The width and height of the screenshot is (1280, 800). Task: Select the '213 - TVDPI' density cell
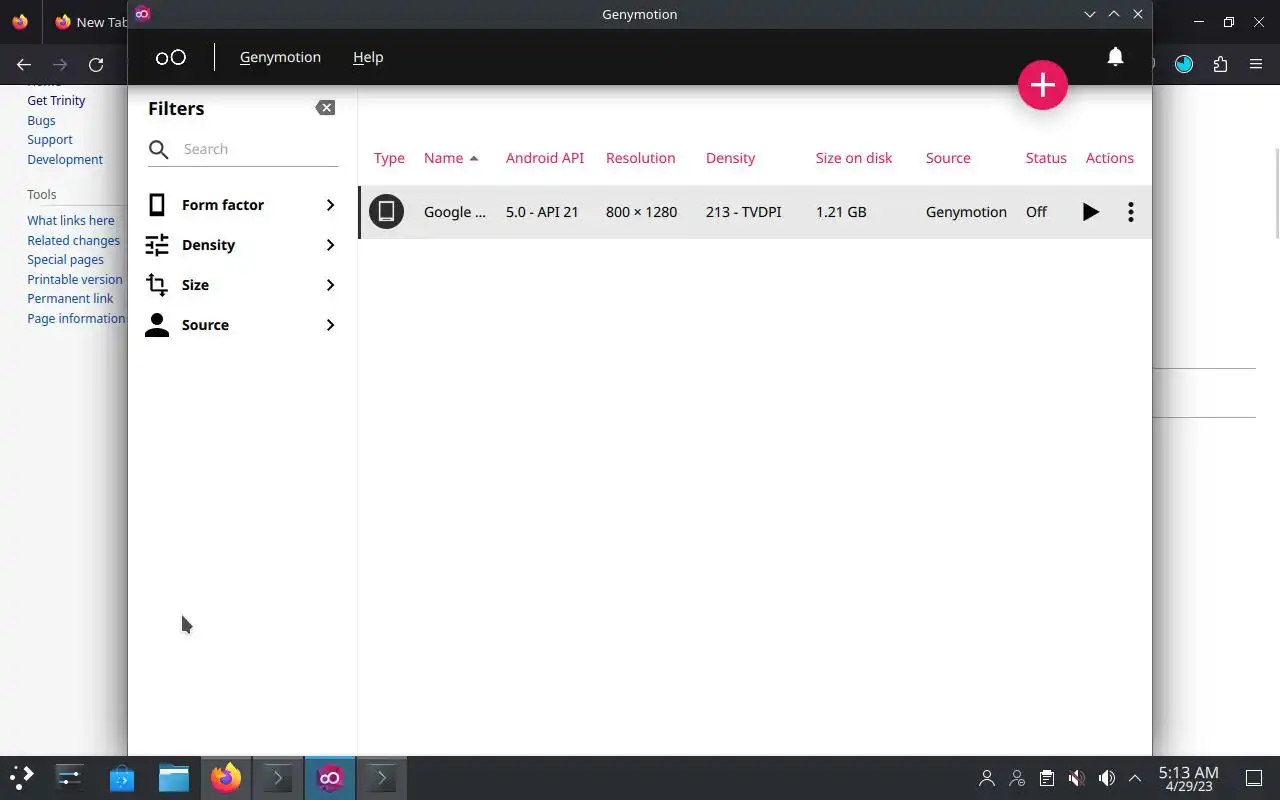tap(744, 212)
